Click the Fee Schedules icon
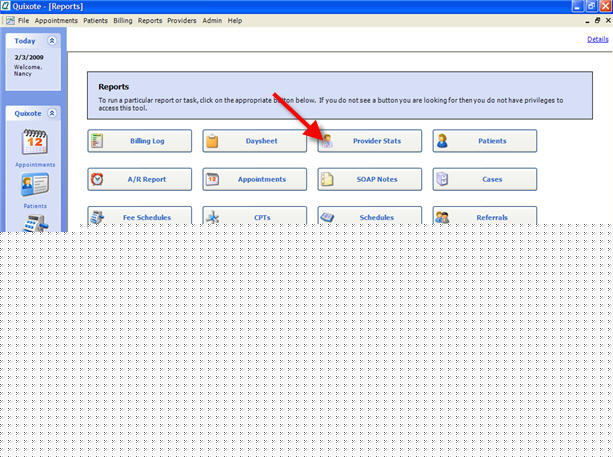This screenshot has height=457, width=613. coord(97,217)
